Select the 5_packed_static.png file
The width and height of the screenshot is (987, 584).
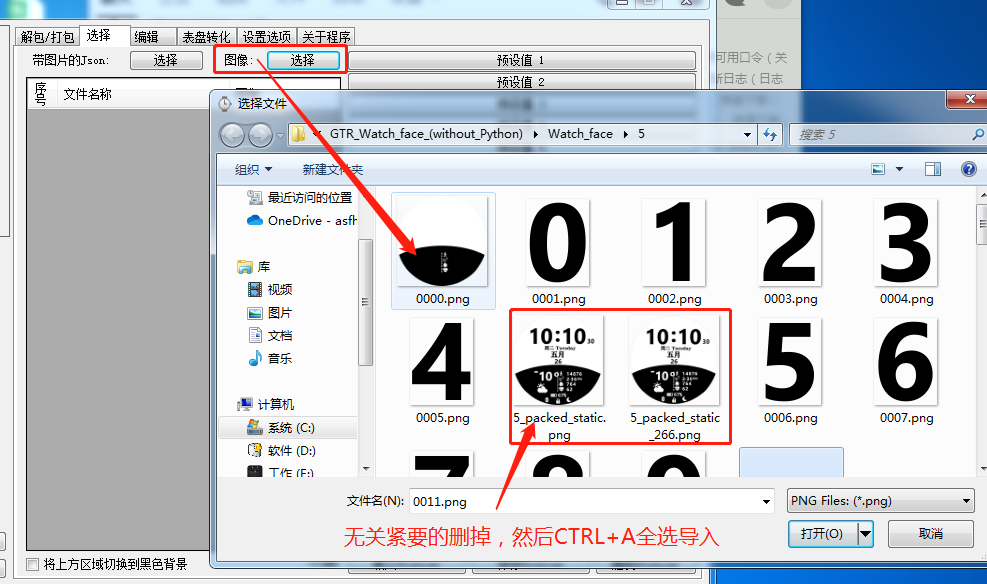559,378
